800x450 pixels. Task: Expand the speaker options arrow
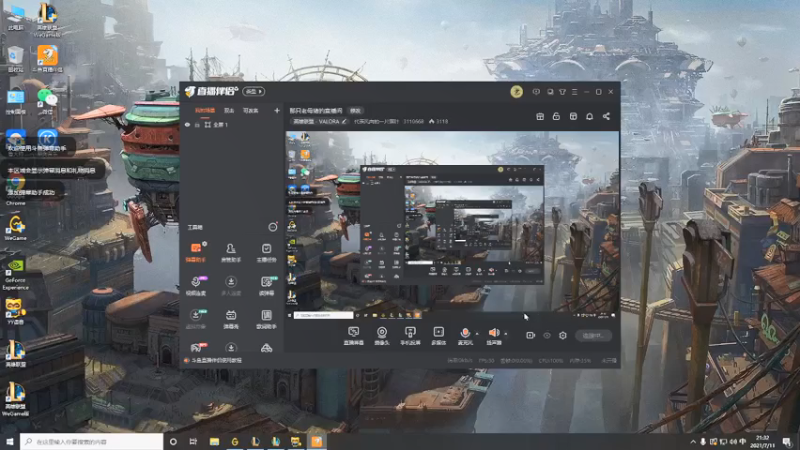click(506, 334)
